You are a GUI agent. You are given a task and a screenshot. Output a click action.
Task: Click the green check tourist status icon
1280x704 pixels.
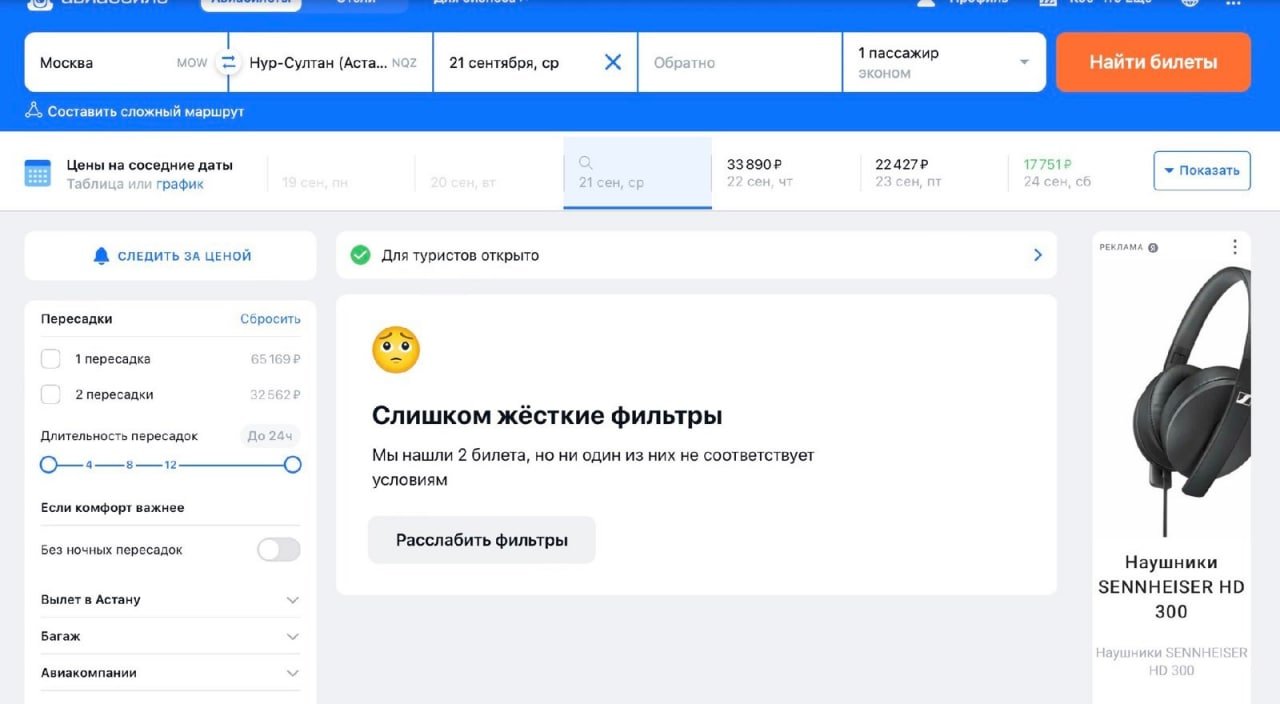click(360, 255)
